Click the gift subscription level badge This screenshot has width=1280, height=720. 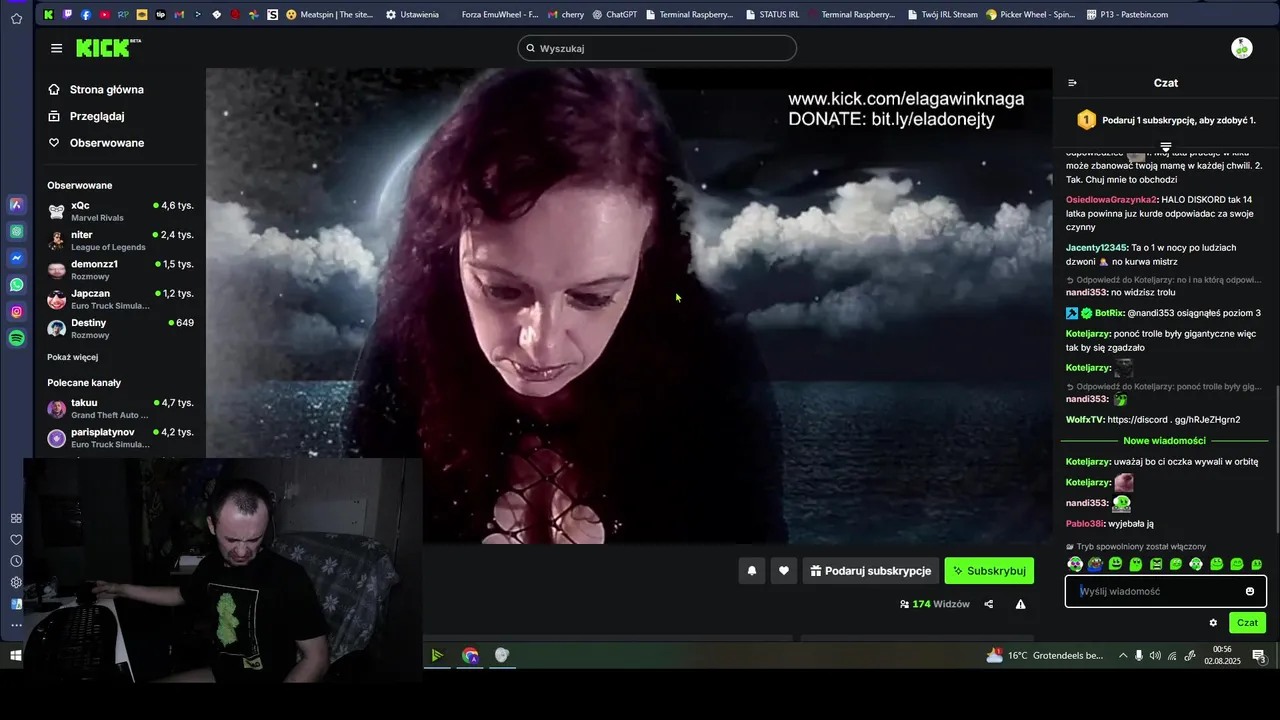click(1086, 120)
